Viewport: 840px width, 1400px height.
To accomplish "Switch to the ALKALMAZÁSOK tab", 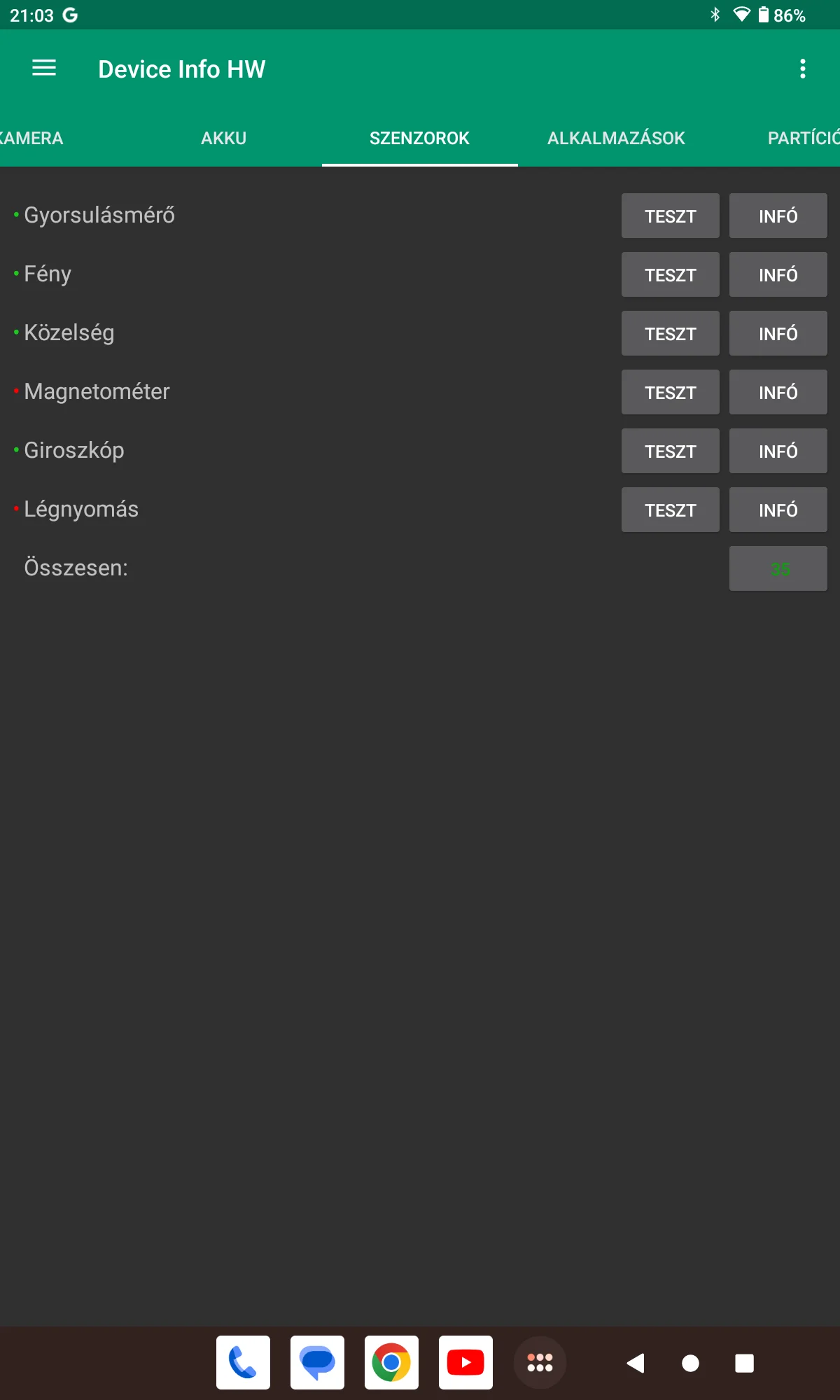I will point(616,138).
